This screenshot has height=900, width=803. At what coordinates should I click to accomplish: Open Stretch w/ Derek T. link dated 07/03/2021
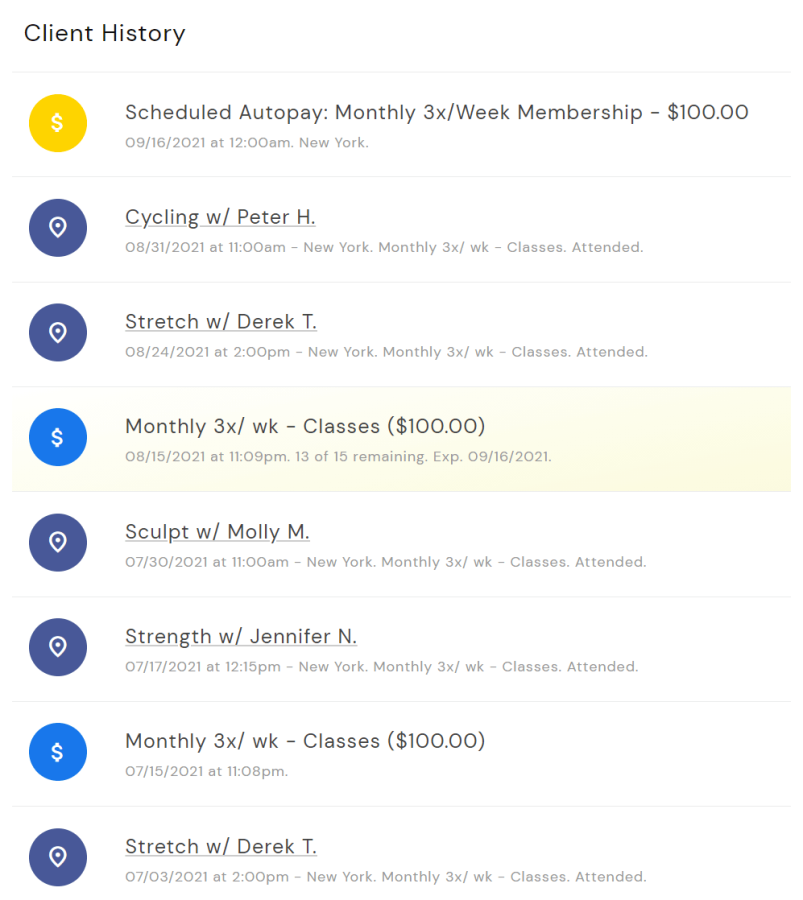(221, 847)
